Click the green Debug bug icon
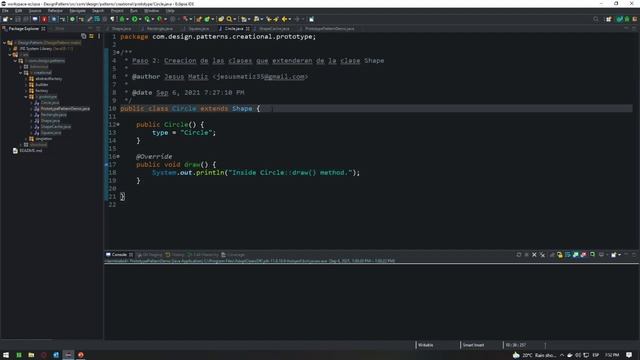The width and height of the screenshot is (640, 360). click(x=122, y=19)
